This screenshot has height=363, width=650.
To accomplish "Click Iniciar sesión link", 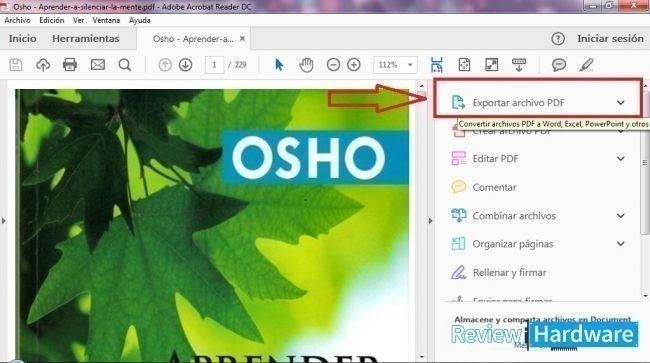I will tap(610, 39).
